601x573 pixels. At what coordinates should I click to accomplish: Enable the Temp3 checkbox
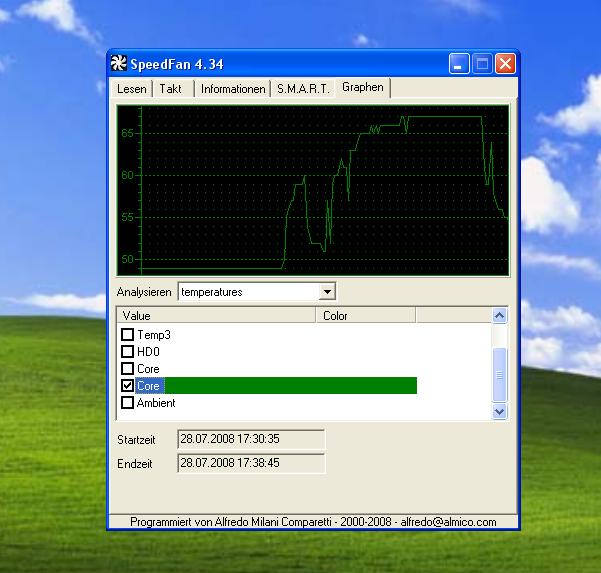pos(127,335)
